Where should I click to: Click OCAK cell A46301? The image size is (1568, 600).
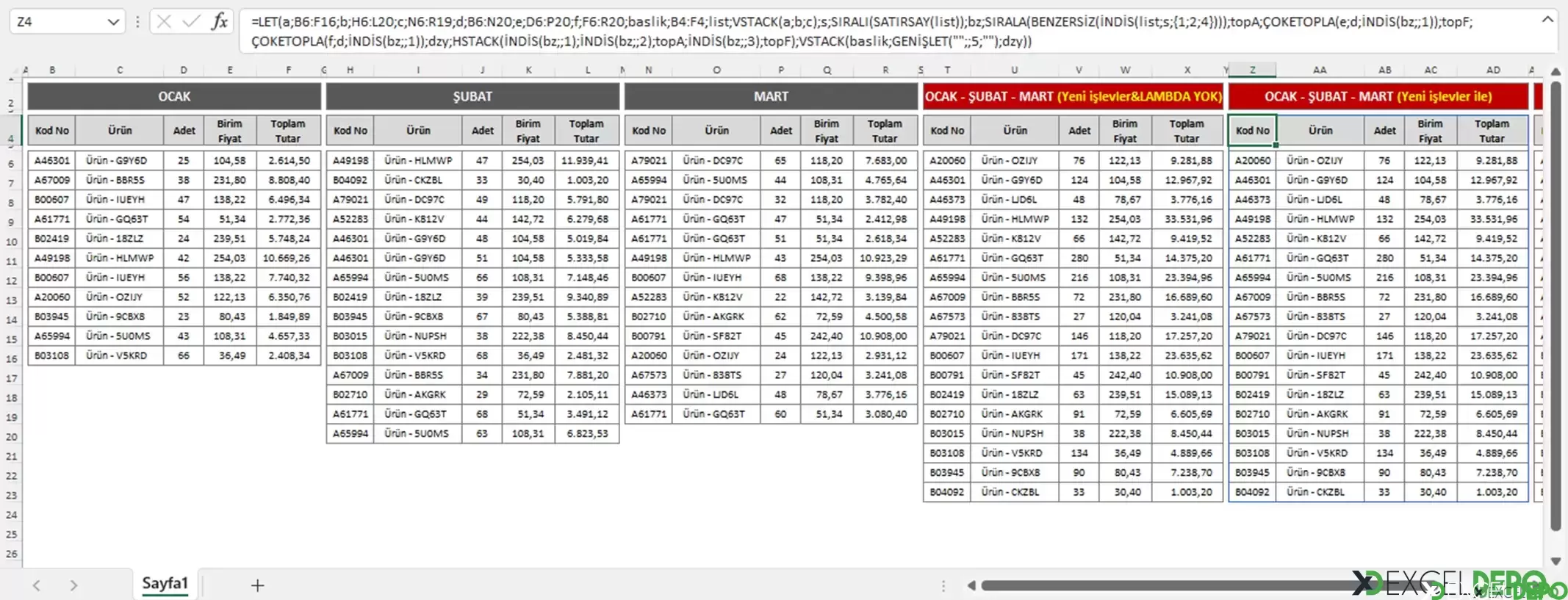coord(52,160)
